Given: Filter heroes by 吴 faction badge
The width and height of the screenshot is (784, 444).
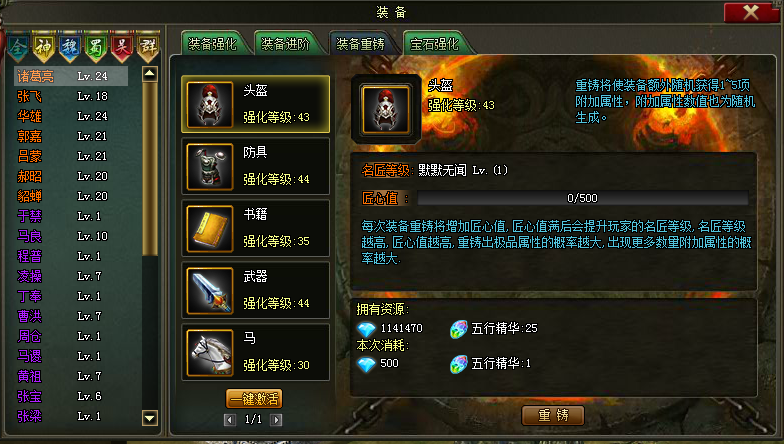Looking at the screenshot, I should pyautogui.click(x=122, y=47).
